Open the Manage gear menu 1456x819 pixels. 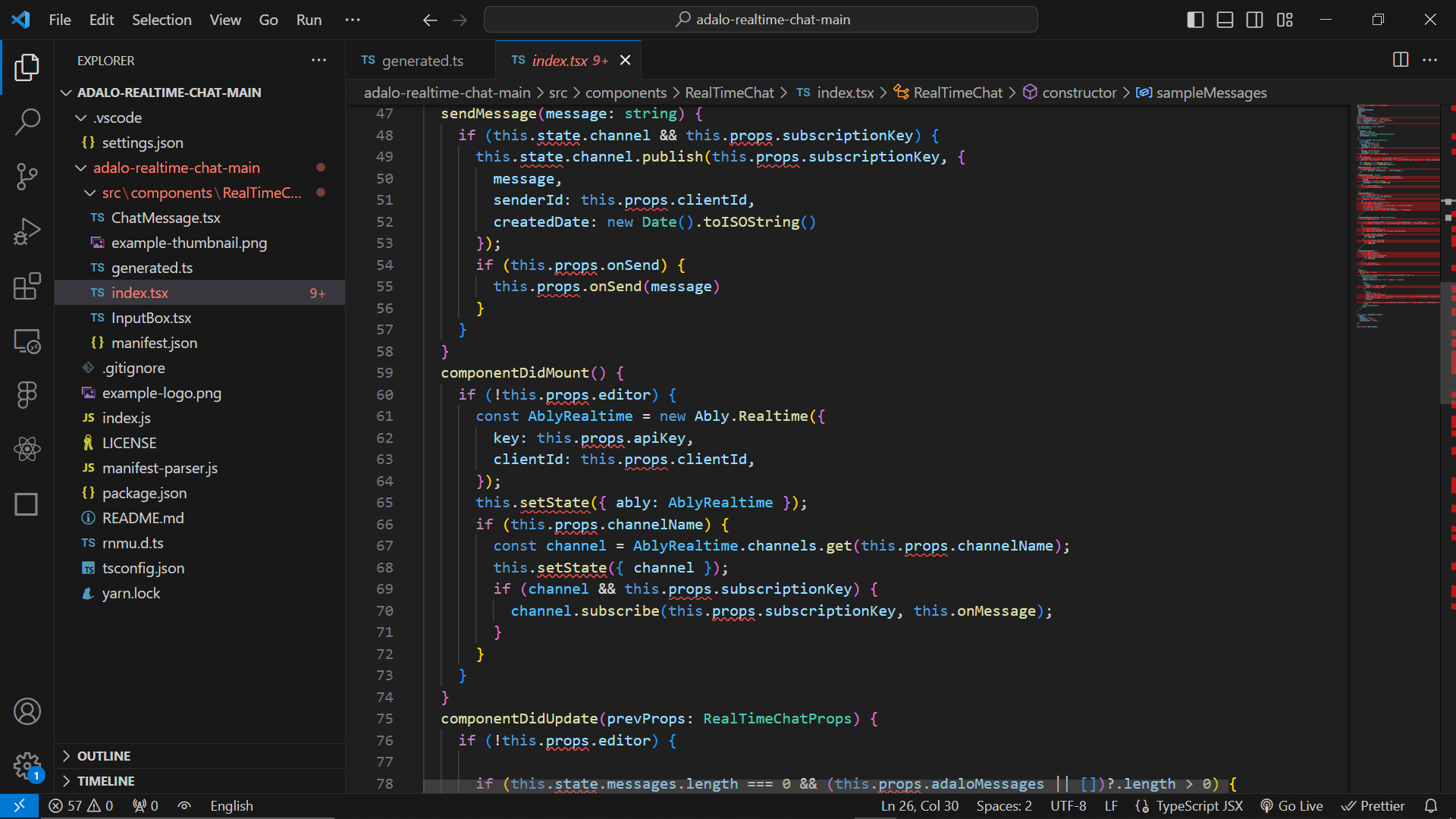point(27,766)
